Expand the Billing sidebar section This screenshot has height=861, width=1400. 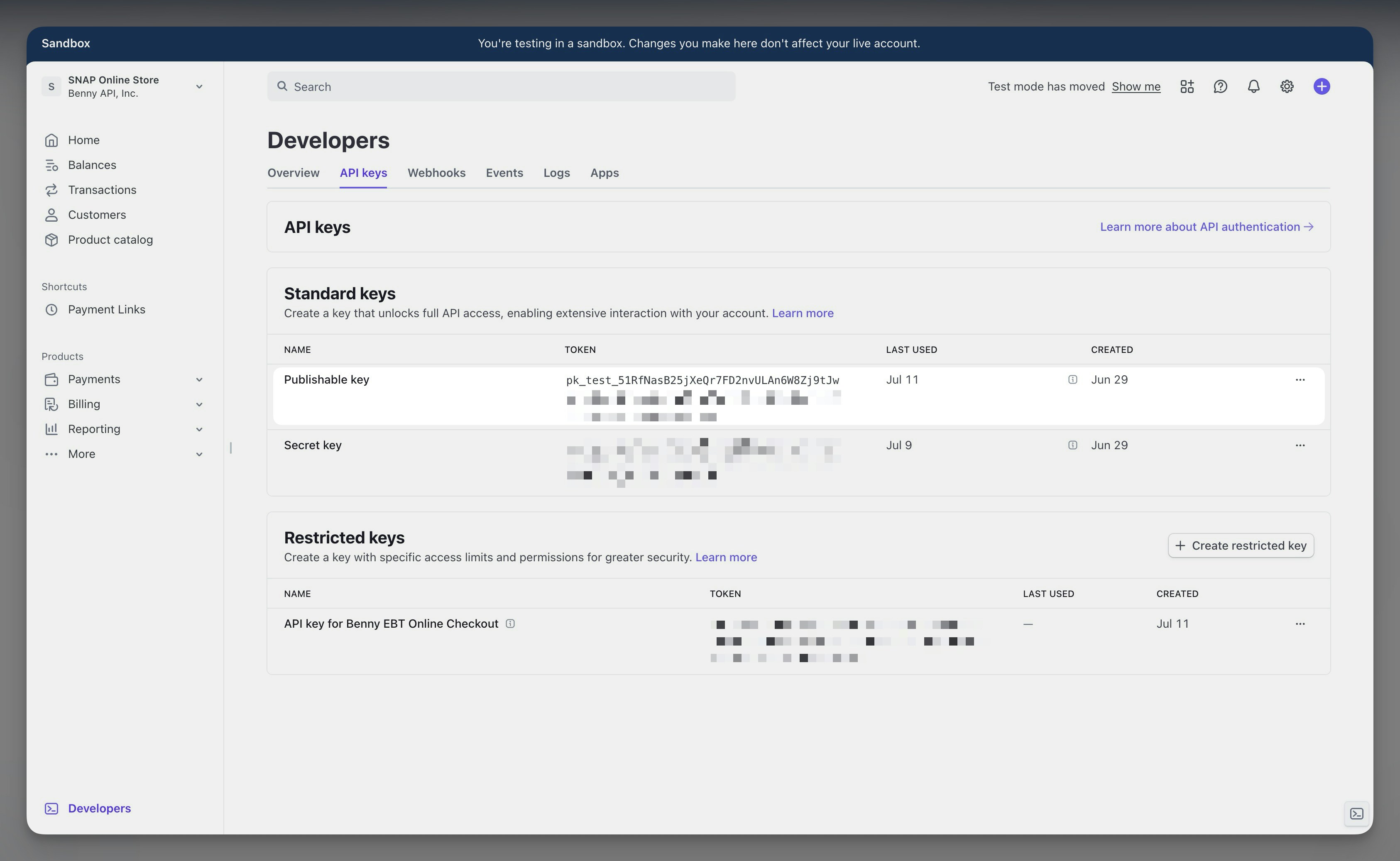click(x=199, y=404)
